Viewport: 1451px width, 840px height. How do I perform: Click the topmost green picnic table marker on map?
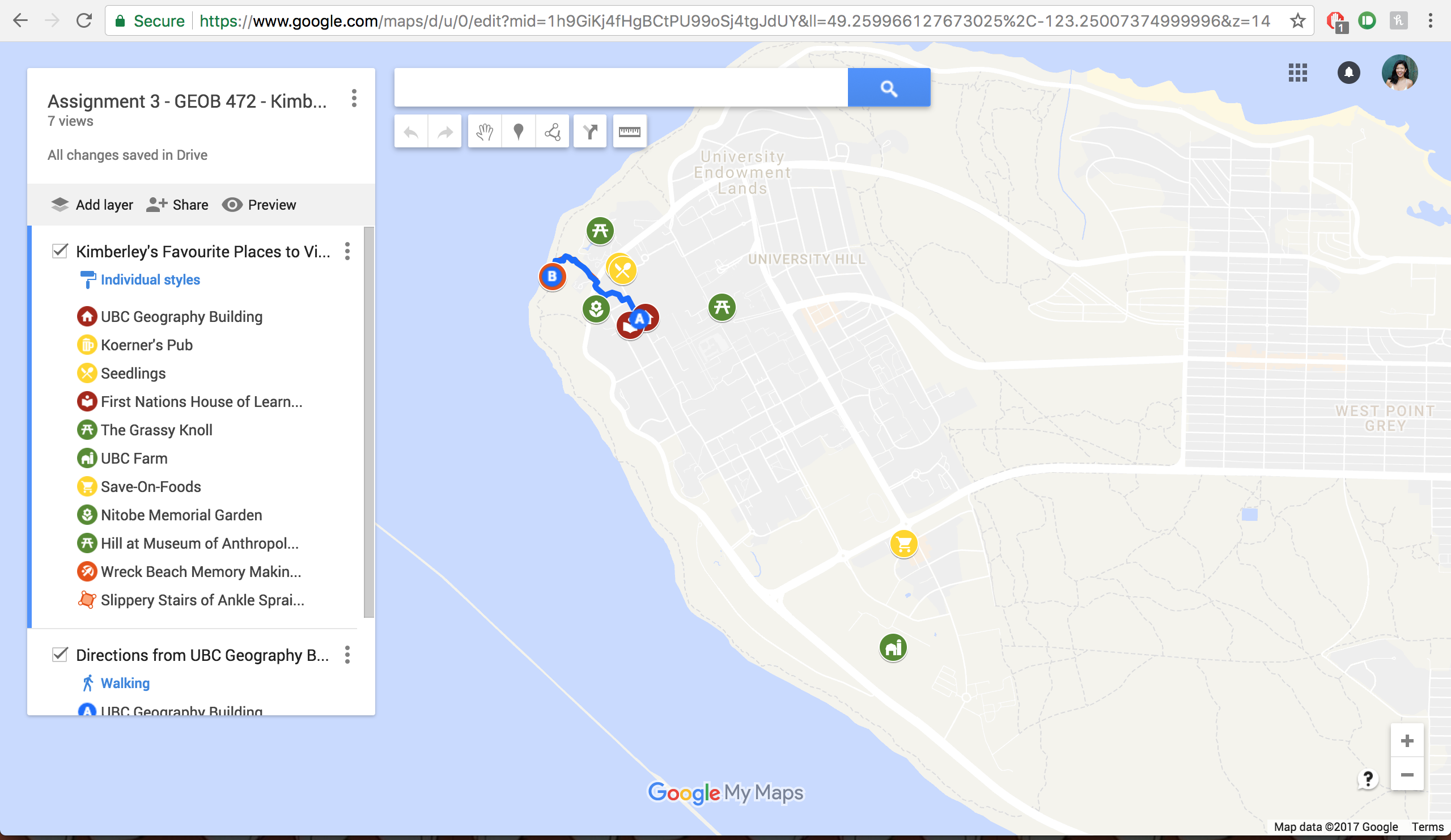[600, 231]
